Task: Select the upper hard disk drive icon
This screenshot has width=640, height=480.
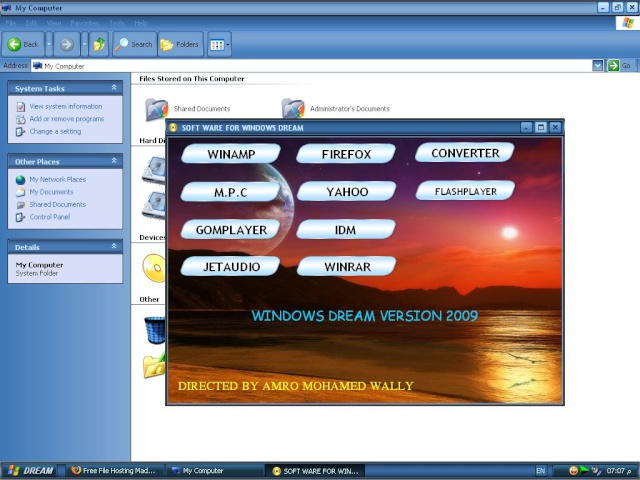Action: pos(153,170)
